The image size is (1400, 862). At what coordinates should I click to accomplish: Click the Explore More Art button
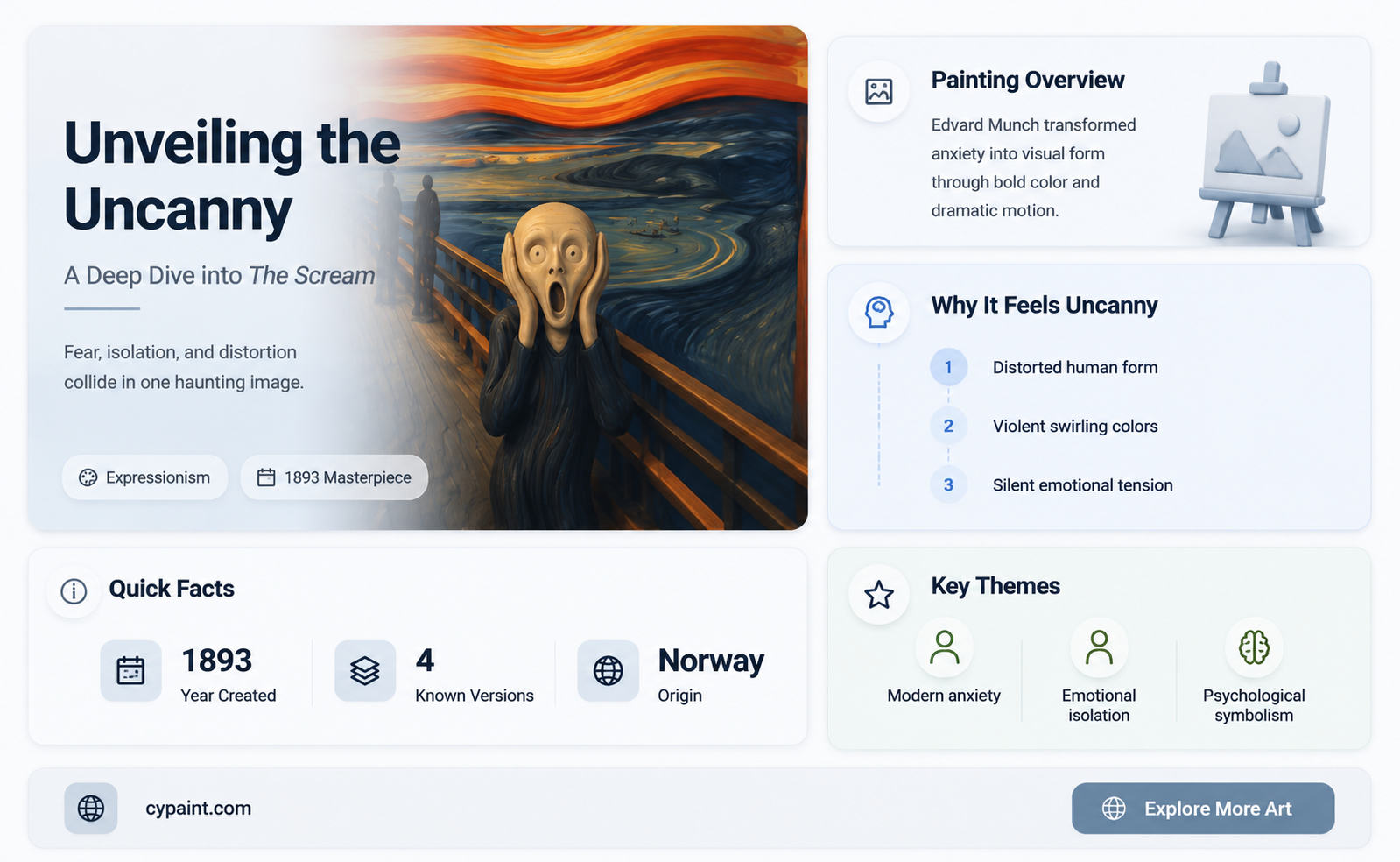point(1203,809)
